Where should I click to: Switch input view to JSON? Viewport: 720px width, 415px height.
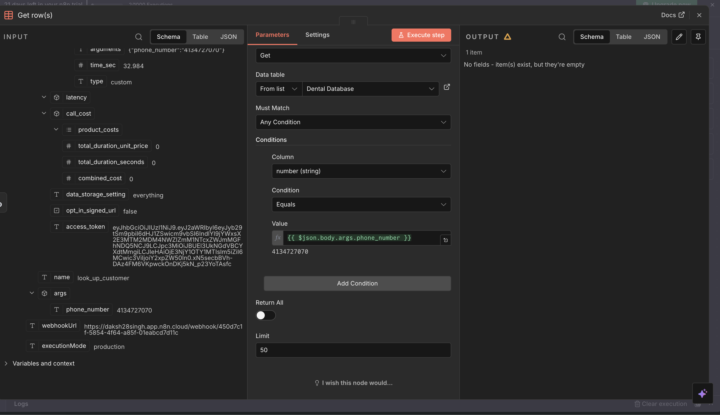coord(228,37)
